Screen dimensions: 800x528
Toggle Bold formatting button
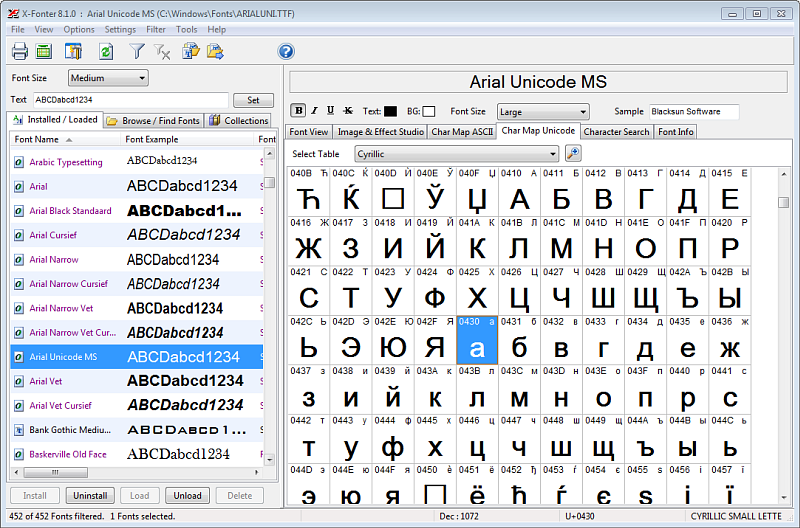pyautogui.click(x=298, y=111)
